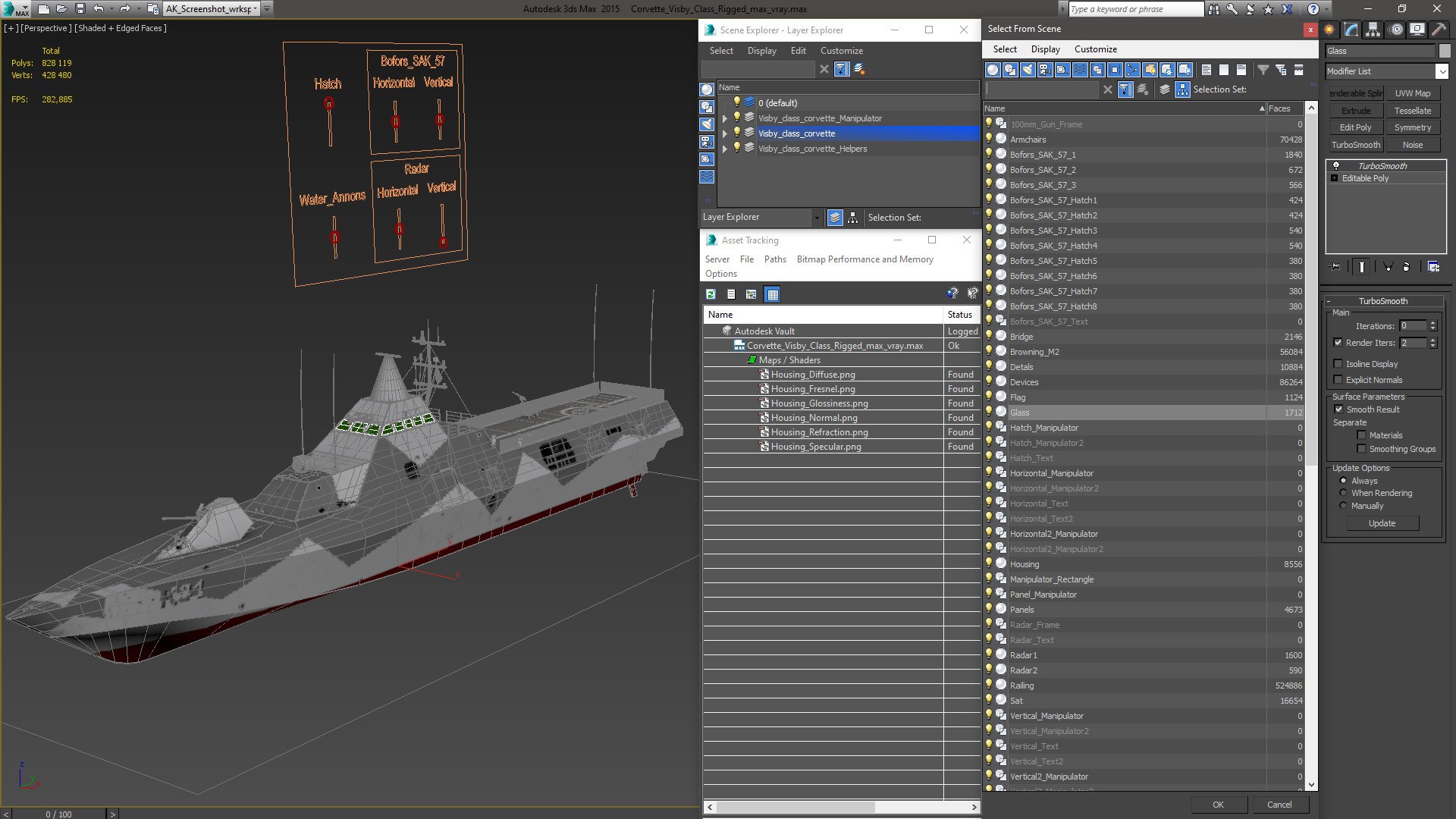Expand the Visby_class_corvette_Helpers layer
1456x819 pixels.
[x=724, y=149]
